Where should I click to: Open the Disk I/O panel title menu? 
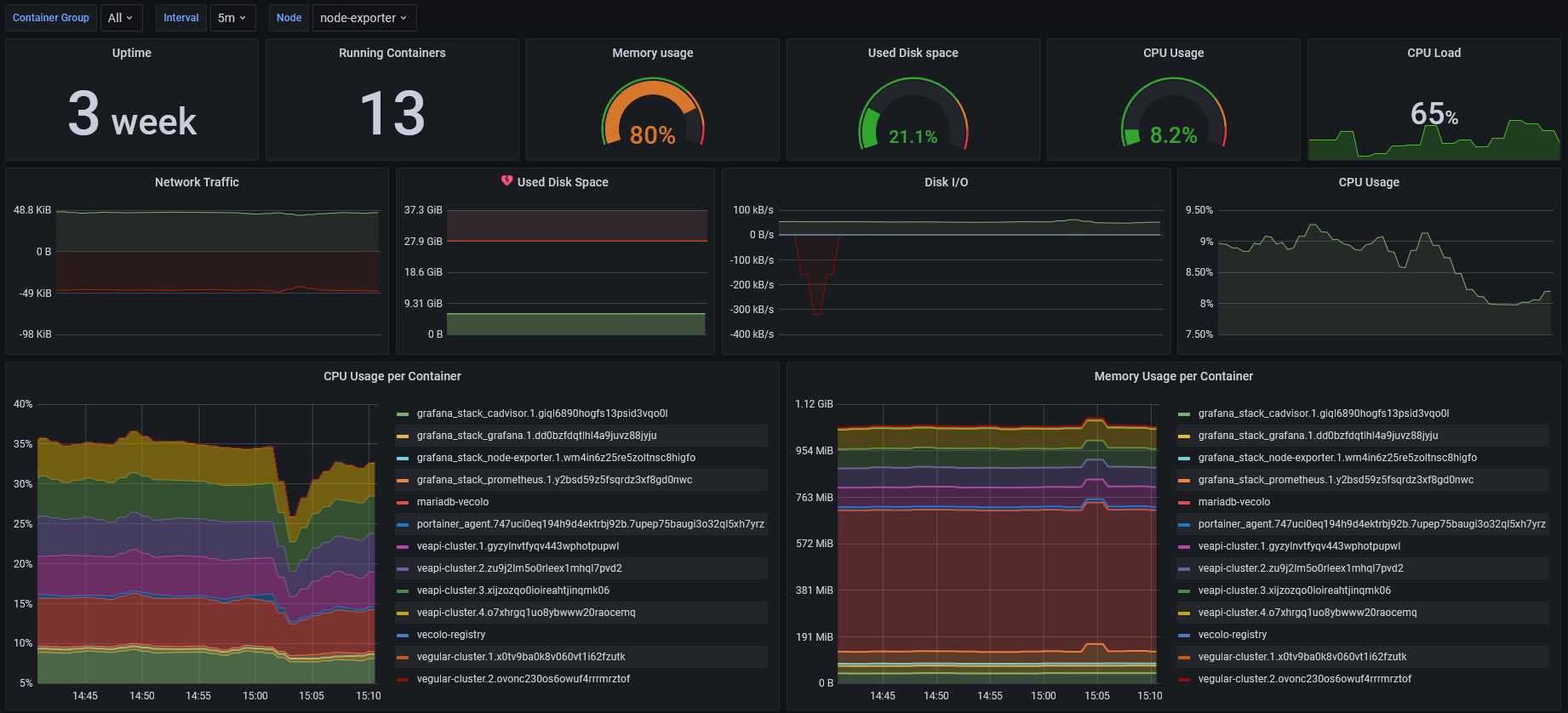coord(947,182)
